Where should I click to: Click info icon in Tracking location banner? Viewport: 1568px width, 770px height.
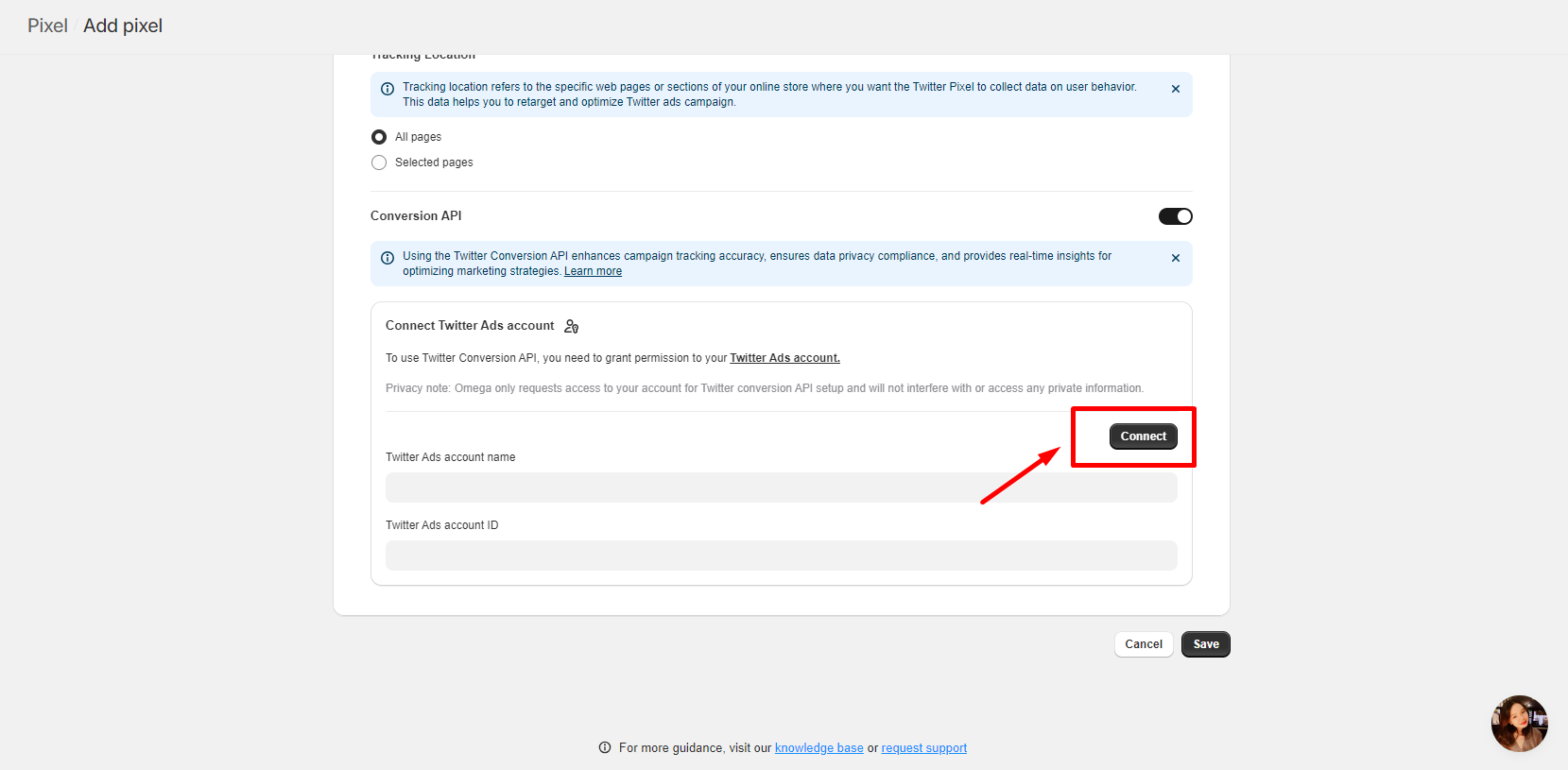[x=388, y=89]
